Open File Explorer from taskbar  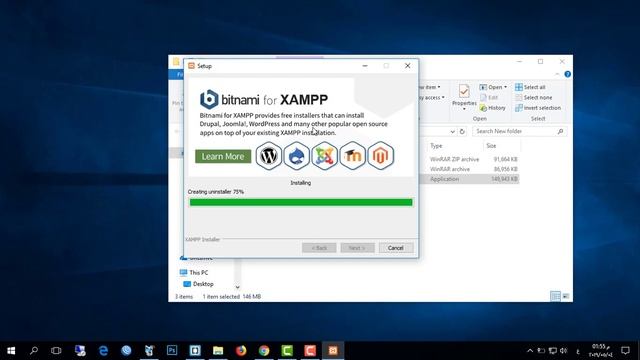click(218, 351)
